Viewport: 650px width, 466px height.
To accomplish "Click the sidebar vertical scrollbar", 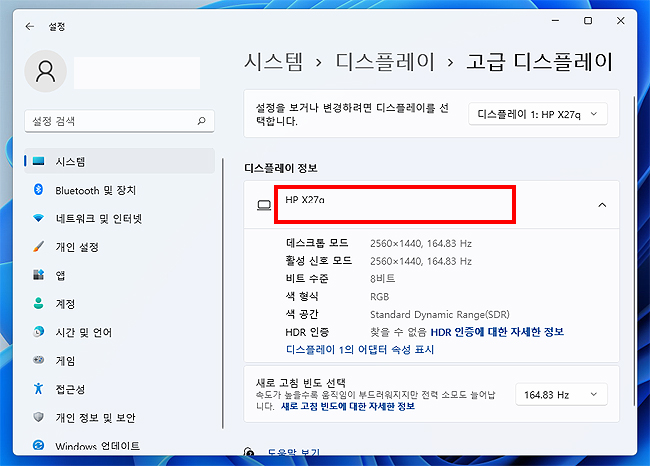I will click(x=223, y=293).
